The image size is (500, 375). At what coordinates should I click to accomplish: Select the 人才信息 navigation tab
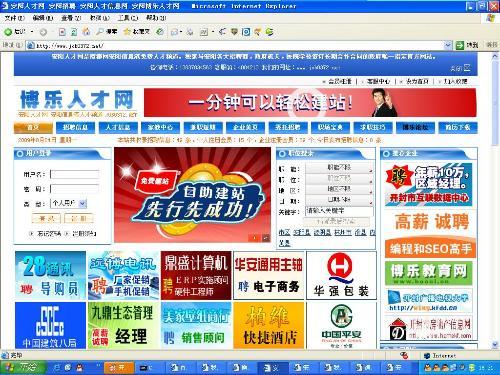click(118, 127)
